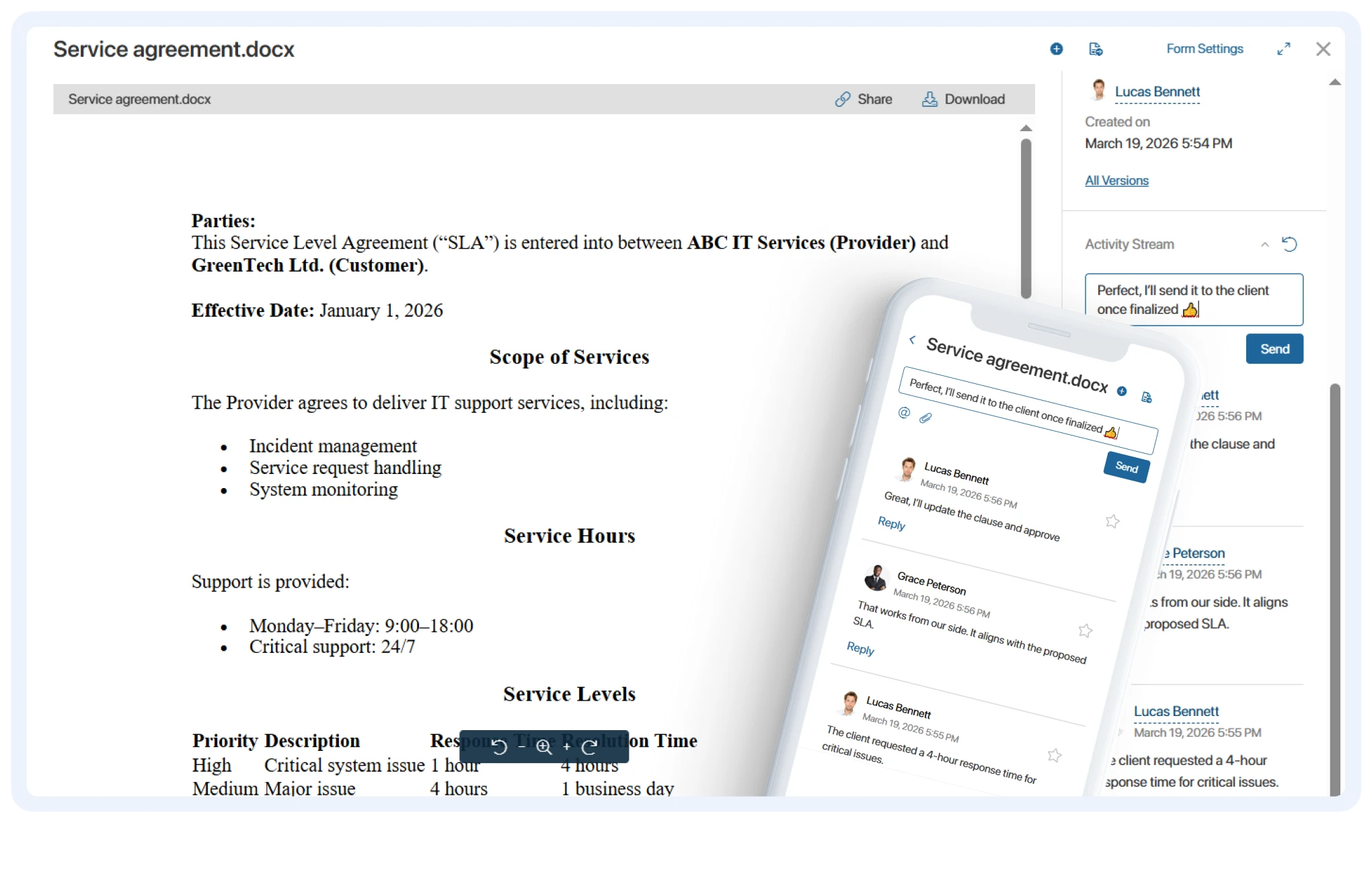
Task: Click the magnifier zoom reset icon
Action: (x=543, y=747)
